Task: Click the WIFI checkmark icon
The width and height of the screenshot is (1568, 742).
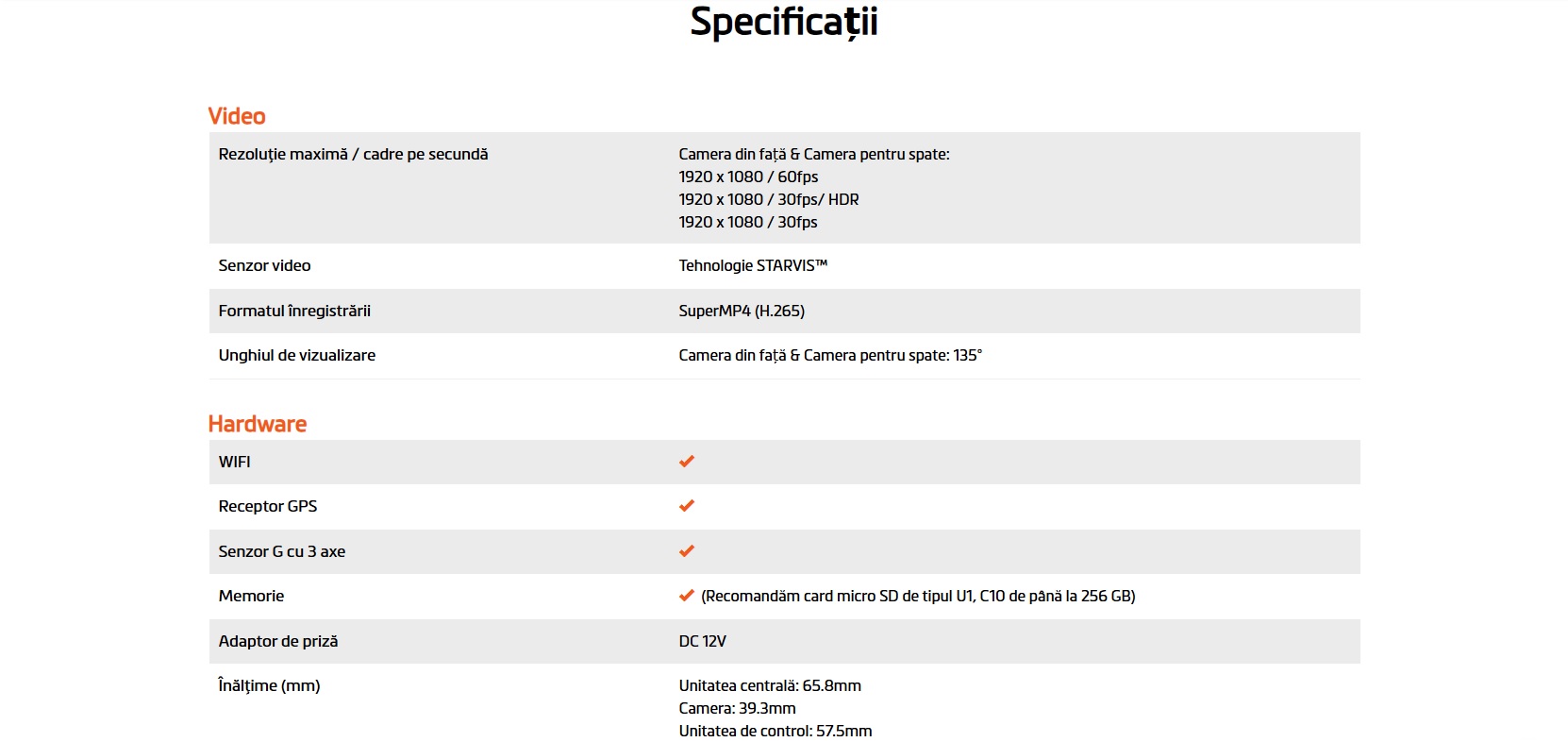Action: (686, 462)
